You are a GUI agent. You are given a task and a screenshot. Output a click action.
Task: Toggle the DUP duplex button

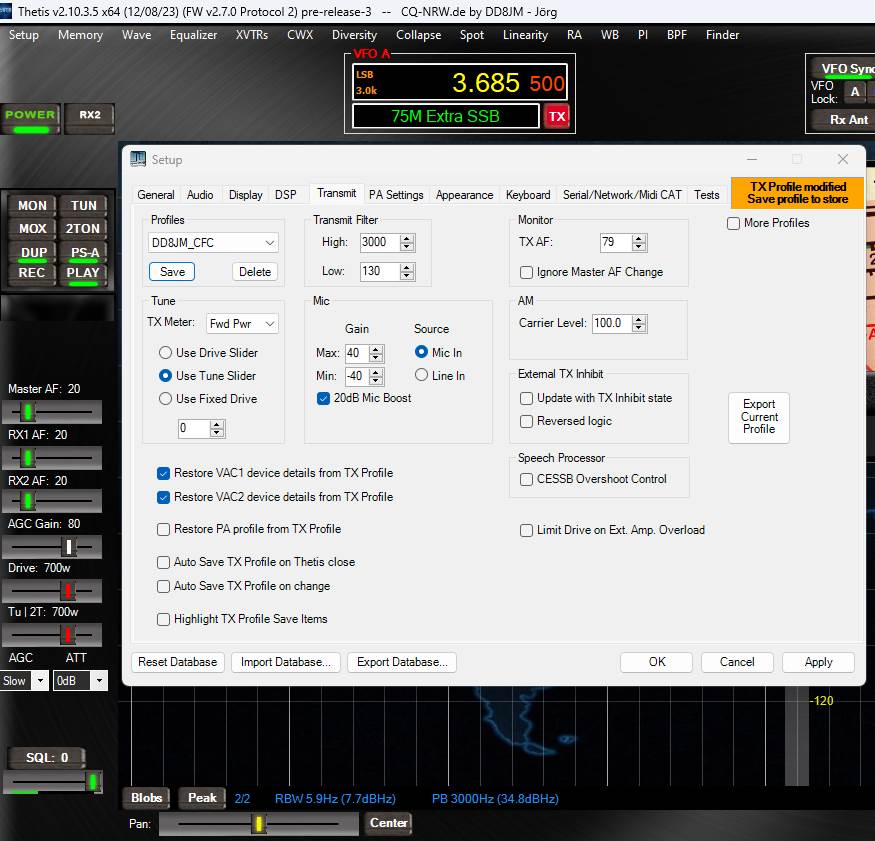tap(32, 252)
